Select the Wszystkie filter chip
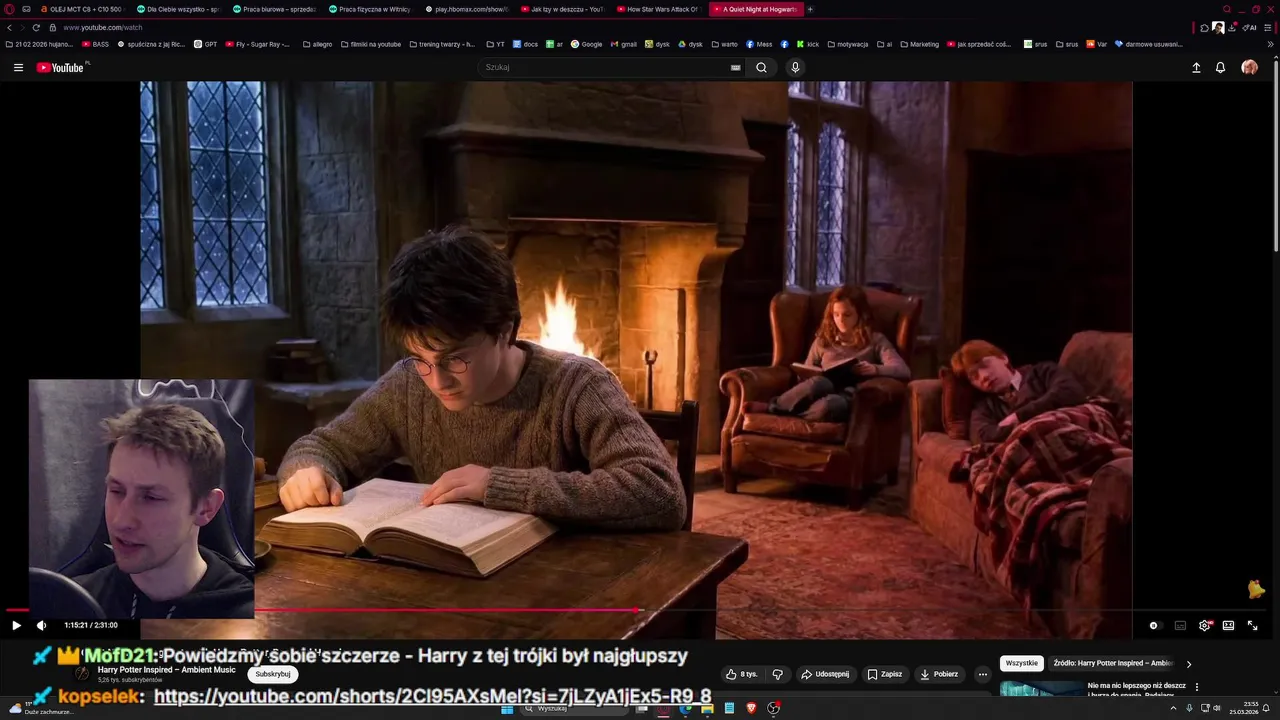Viewport: 1280px width, 720px height. click(1022, 663)
